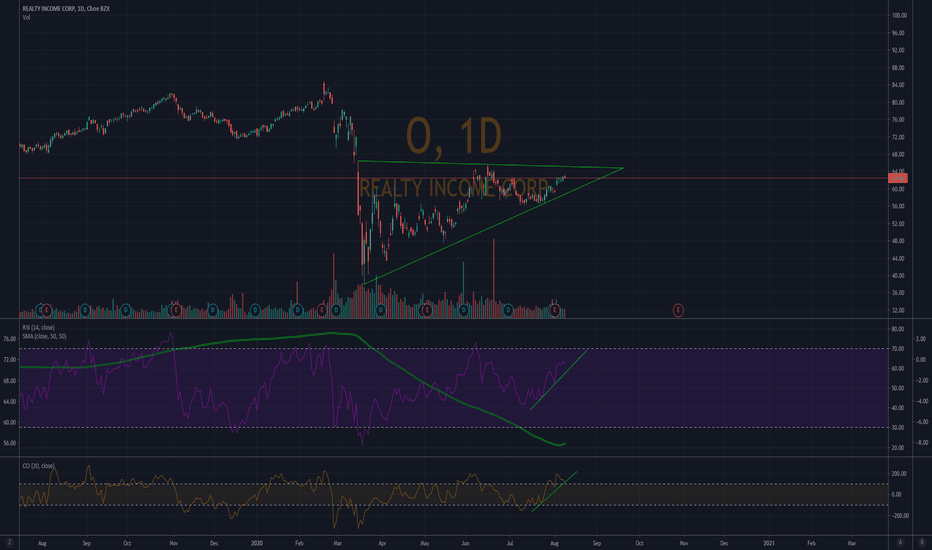This screenshot has width=932, height=550.
Task: Toggle auto scale button at bottom right
Action: 900,542
